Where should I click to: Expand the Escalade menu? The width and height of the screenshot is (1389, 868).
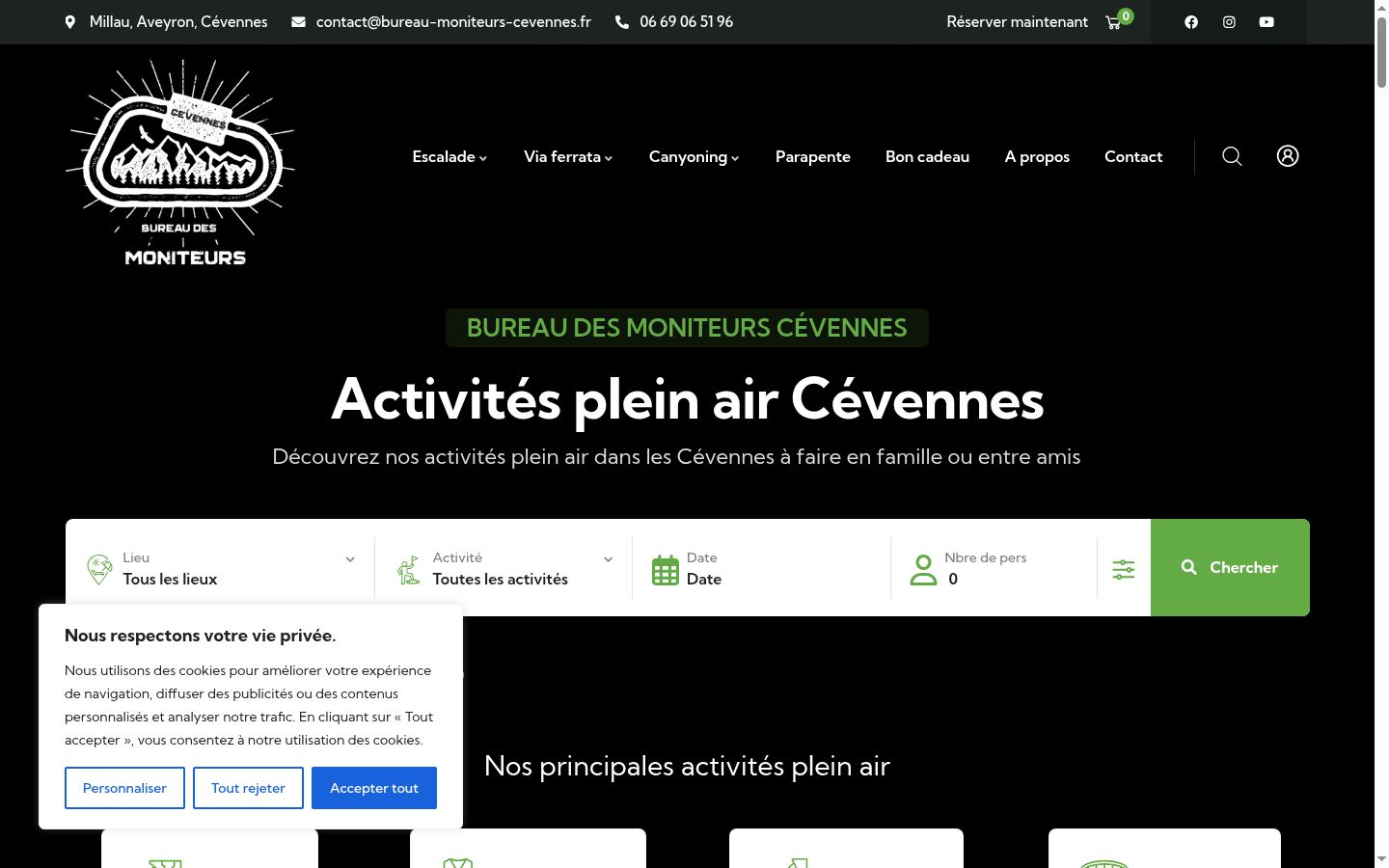(449, 156)
